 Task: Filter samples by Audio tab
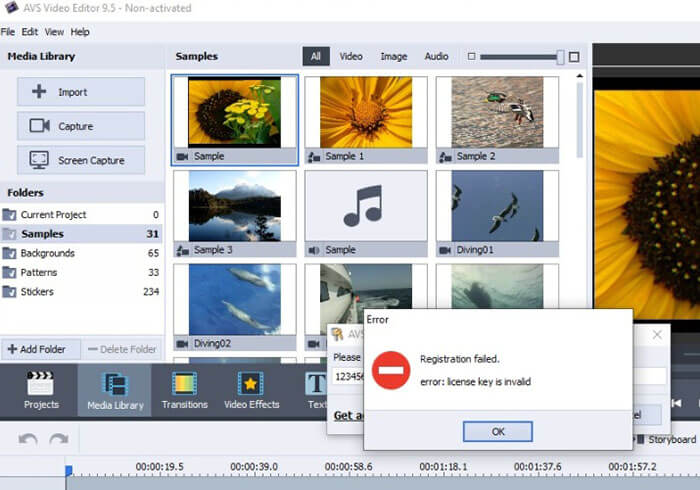point(436,56)
